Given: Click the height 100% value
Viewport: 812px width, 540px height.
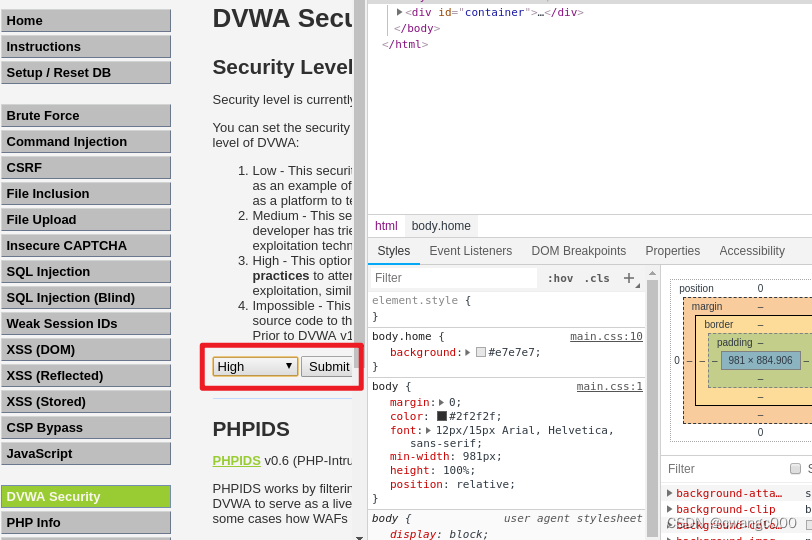Looking at the screenshot, I should pos(456,471).
